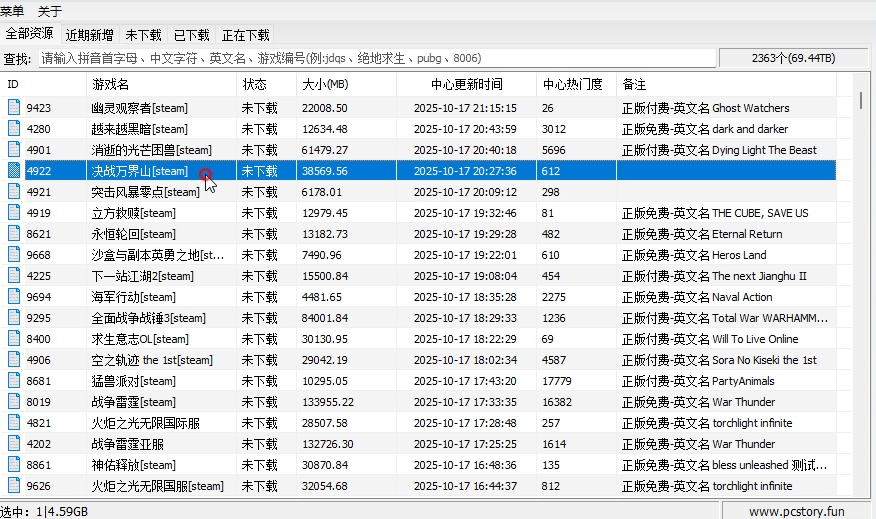Click the size value 133955.22
Screen dimensions: 876x519
(328, 402)
